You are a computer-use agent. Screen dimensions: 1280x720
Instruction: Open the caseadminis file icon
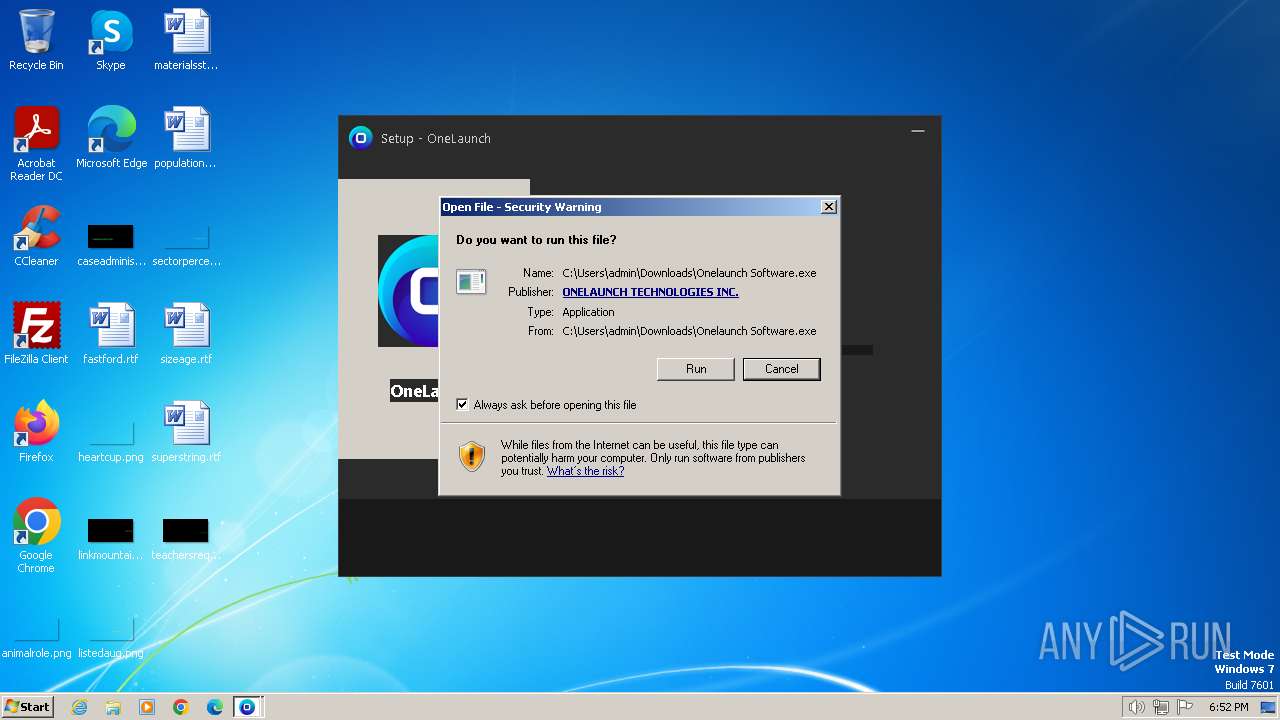click(111, 245)
